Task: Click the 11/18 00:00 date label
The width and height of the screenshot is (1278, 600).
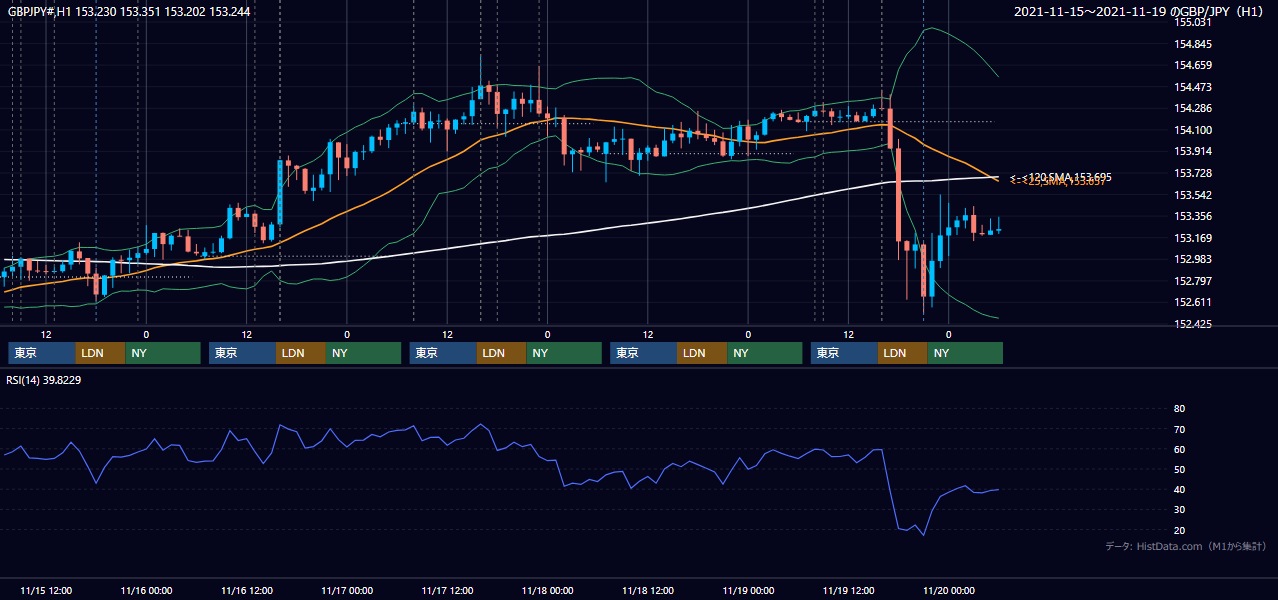Action: pyautogui.click(x=548, y=590)
